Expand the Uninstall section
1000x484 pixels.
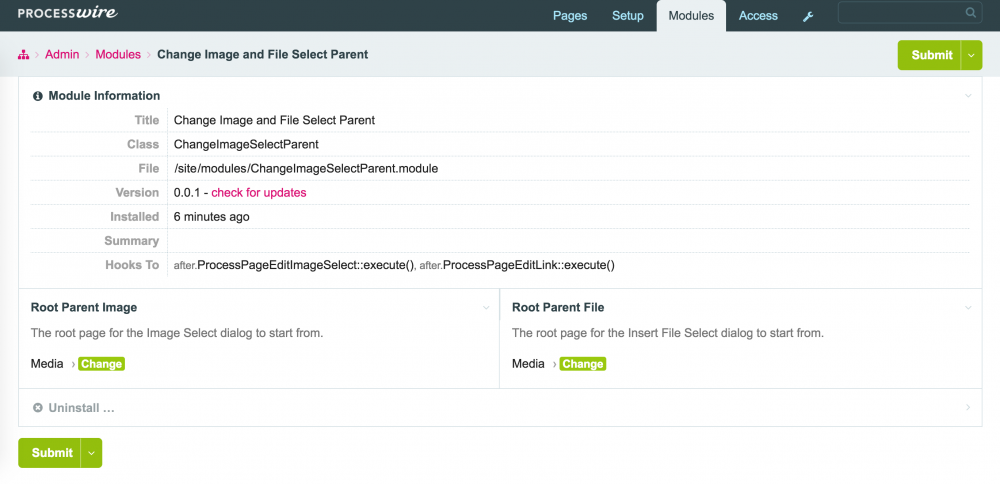click(968, 408)
